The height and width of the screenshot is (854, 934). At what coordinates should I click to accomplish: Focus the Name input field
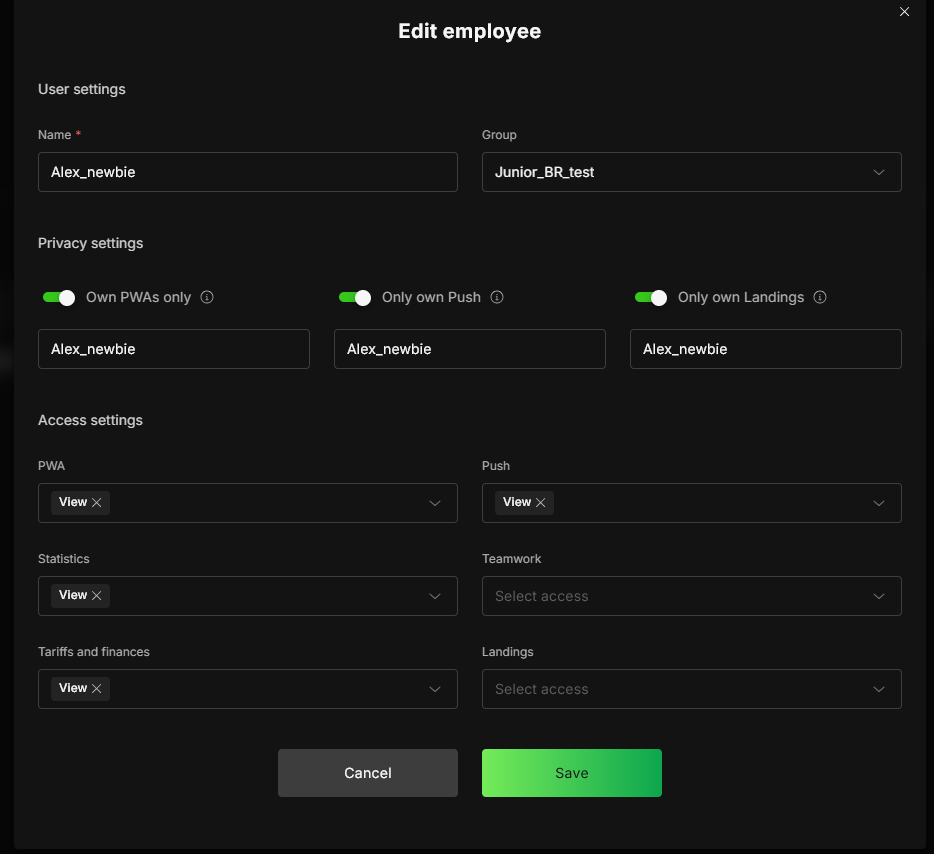248,172
